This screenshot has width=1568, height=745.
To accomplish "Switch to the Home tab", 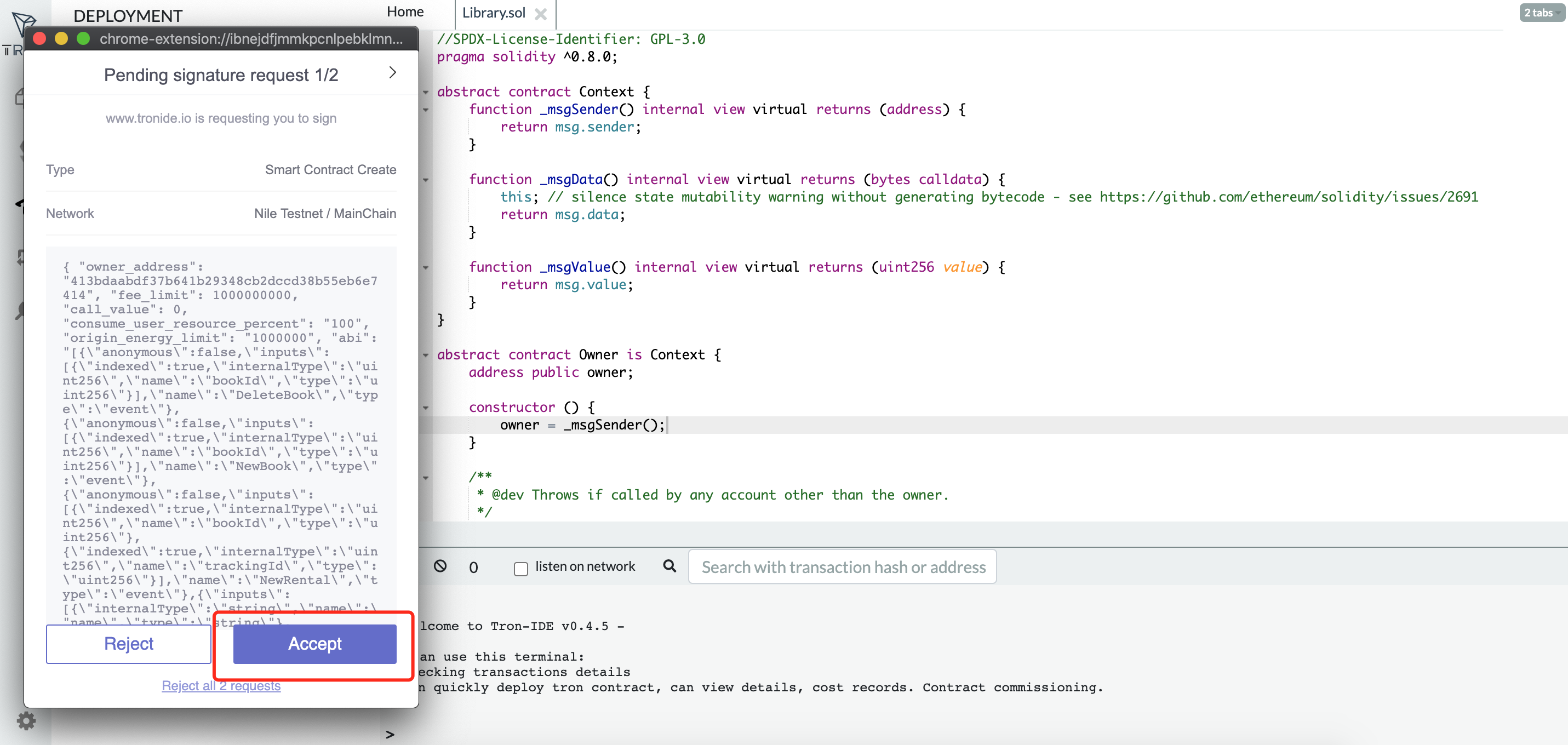I will (405, 12).
